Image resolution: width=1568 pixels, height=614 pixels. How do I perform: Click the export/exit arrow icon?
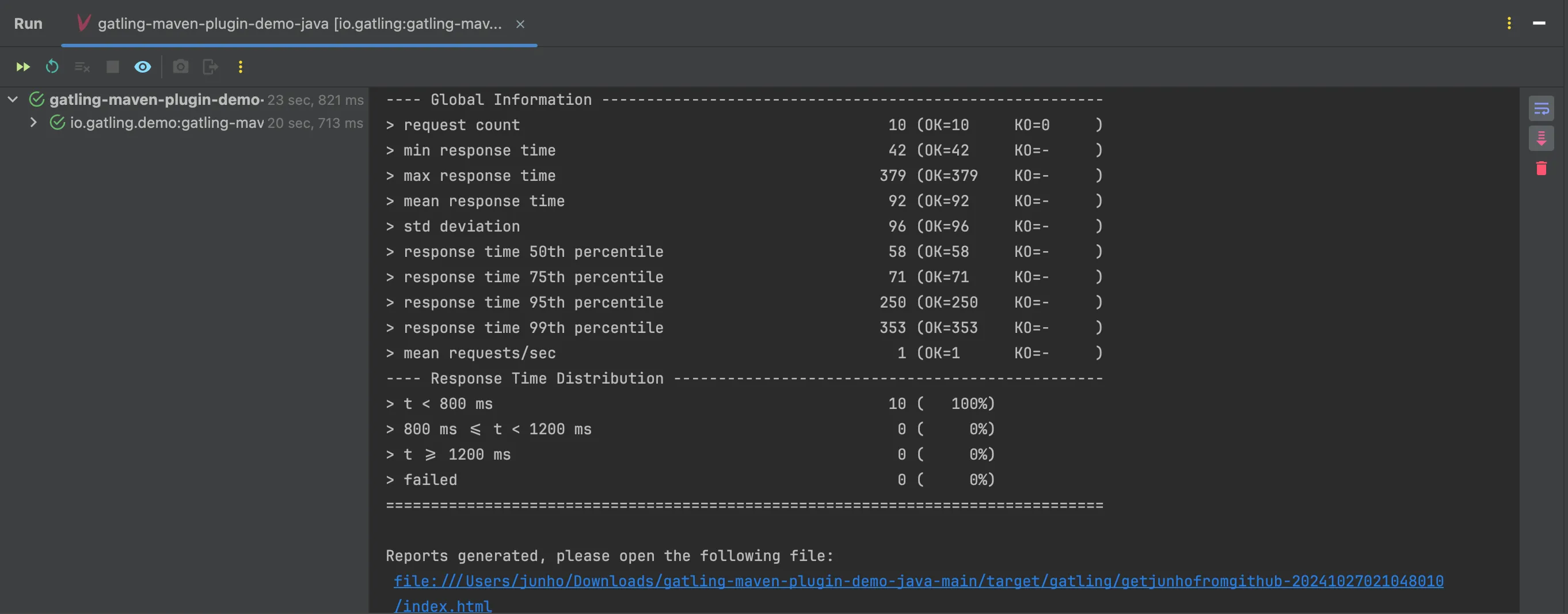[210, 67]
